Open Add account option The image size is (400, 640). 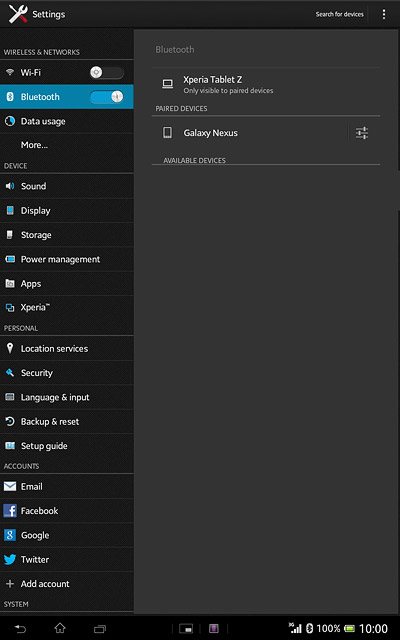67,584
